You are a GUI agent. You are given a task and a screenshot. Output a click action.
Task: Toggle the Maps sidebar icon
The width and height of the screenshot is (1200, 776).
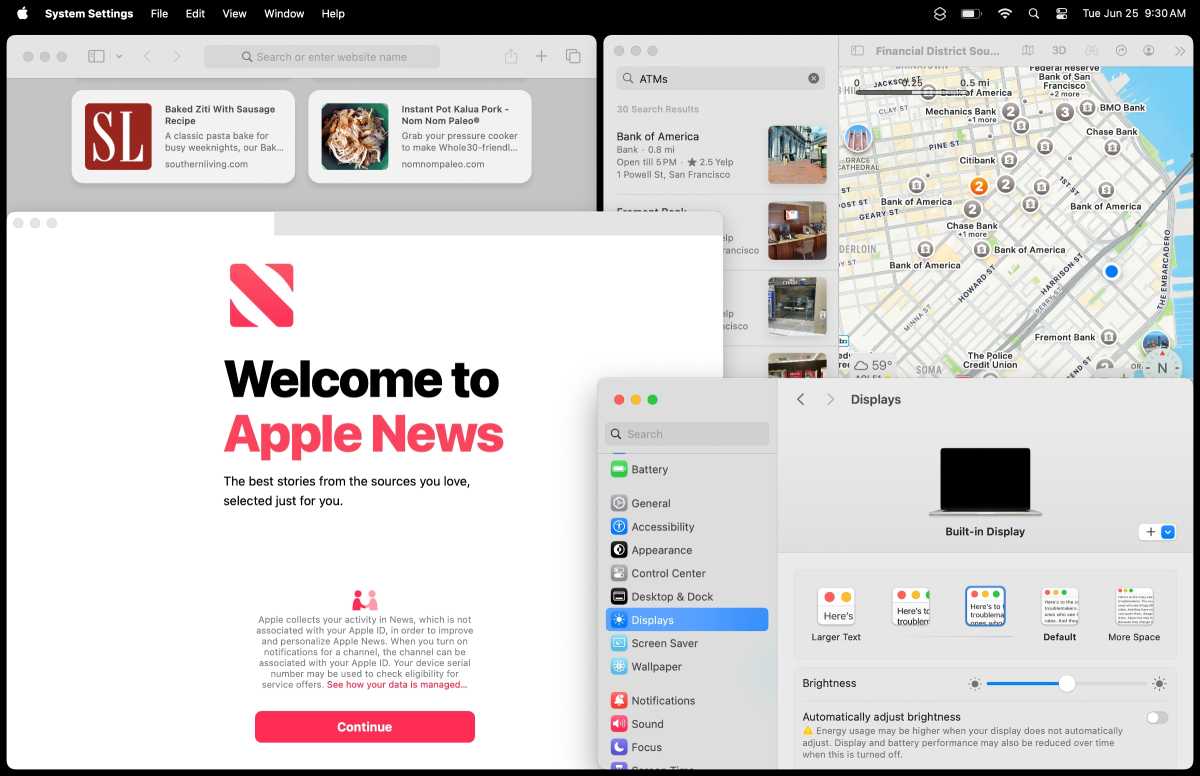pos(857,51)
